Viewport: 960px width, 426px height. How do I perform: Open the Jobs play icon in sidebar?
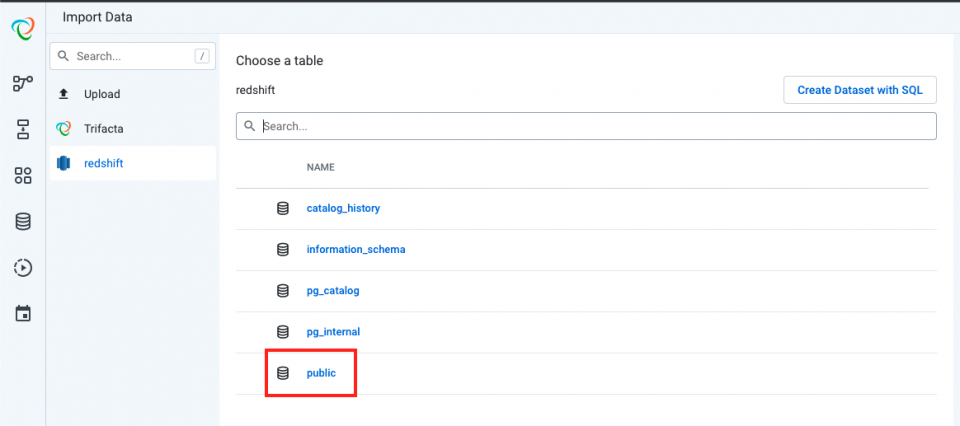23,268
